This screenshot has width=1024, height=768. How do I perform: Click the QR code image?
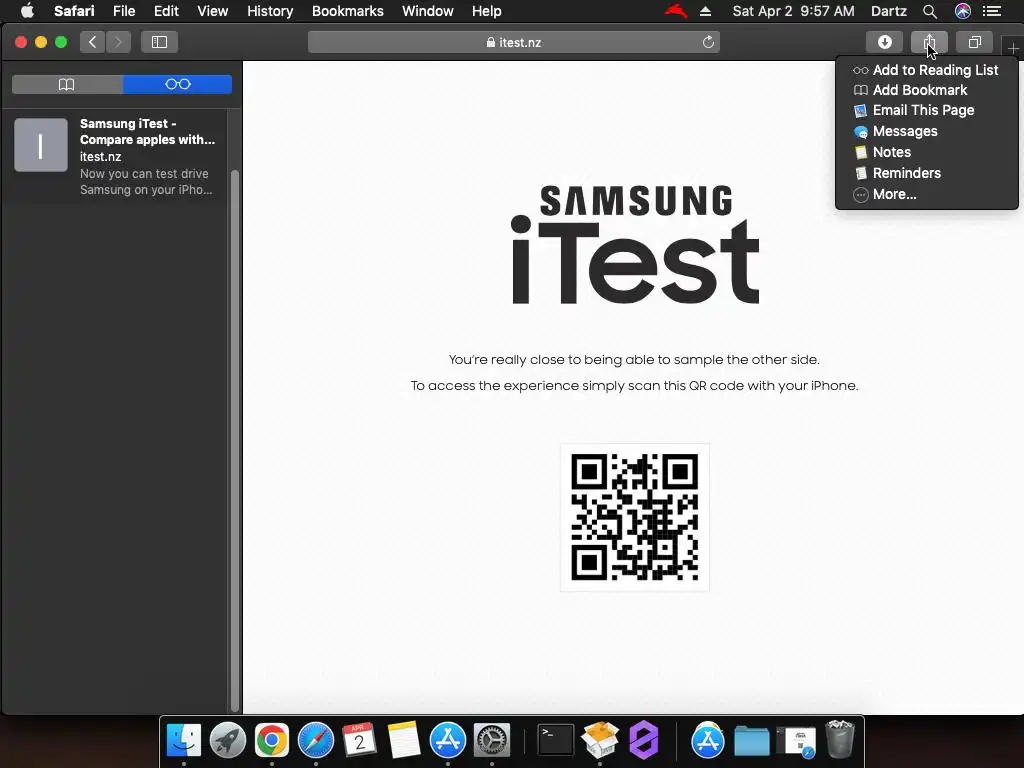(x=635, y=517)
